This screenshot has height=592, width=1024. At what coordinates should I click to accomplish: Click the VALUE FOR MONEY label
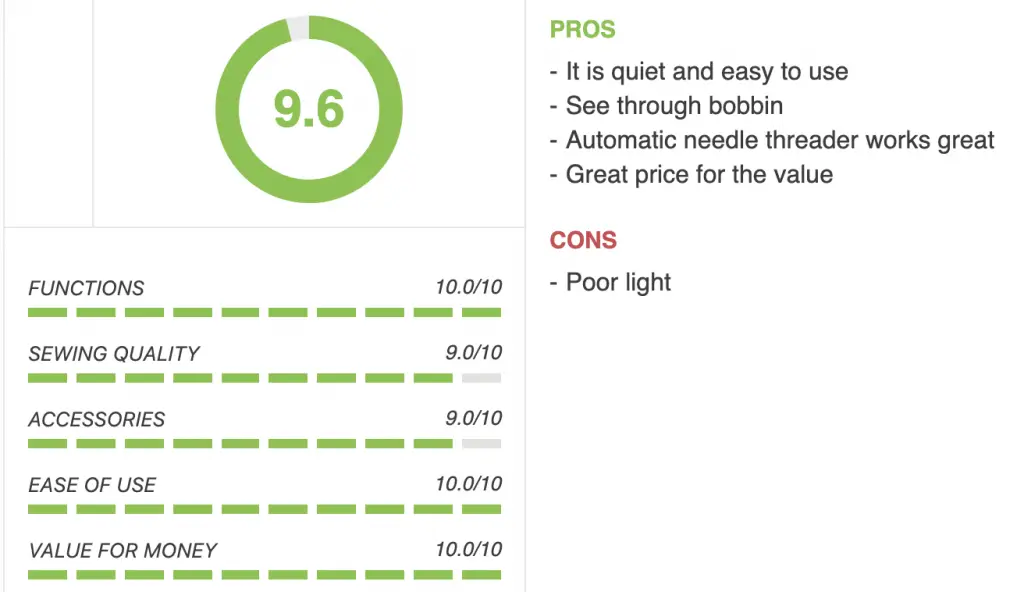tap(123, 551)
